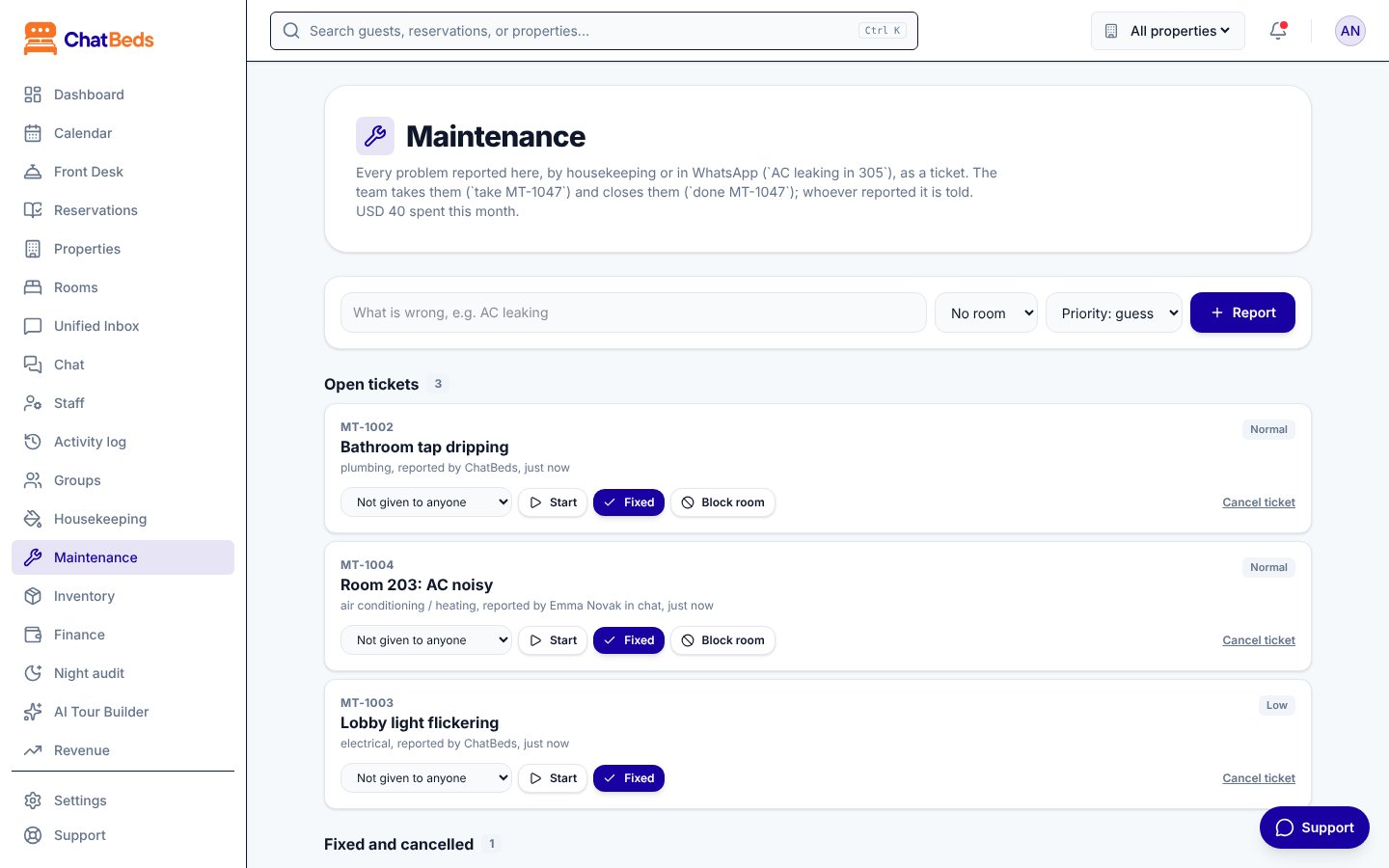Click the Revenue trend icon
This screenshot has height=868, width=1389.
[33, 750]
